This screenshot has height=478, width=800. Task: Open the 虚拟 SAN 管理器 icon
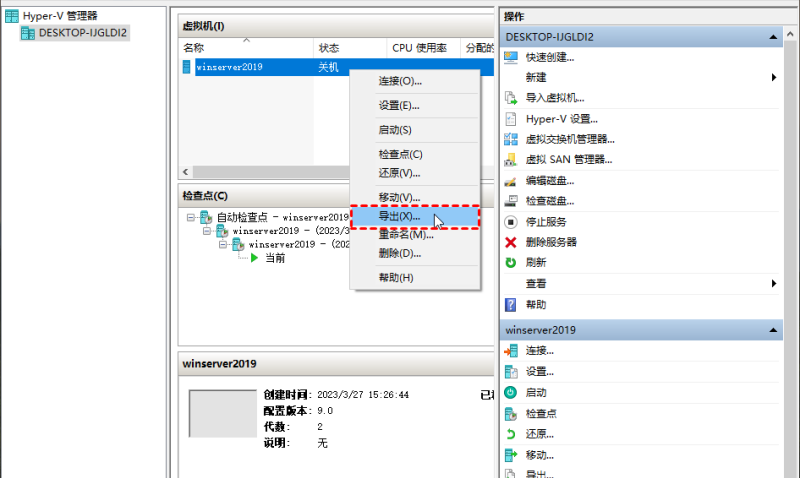pyautogui.click(x=511, y=160)
